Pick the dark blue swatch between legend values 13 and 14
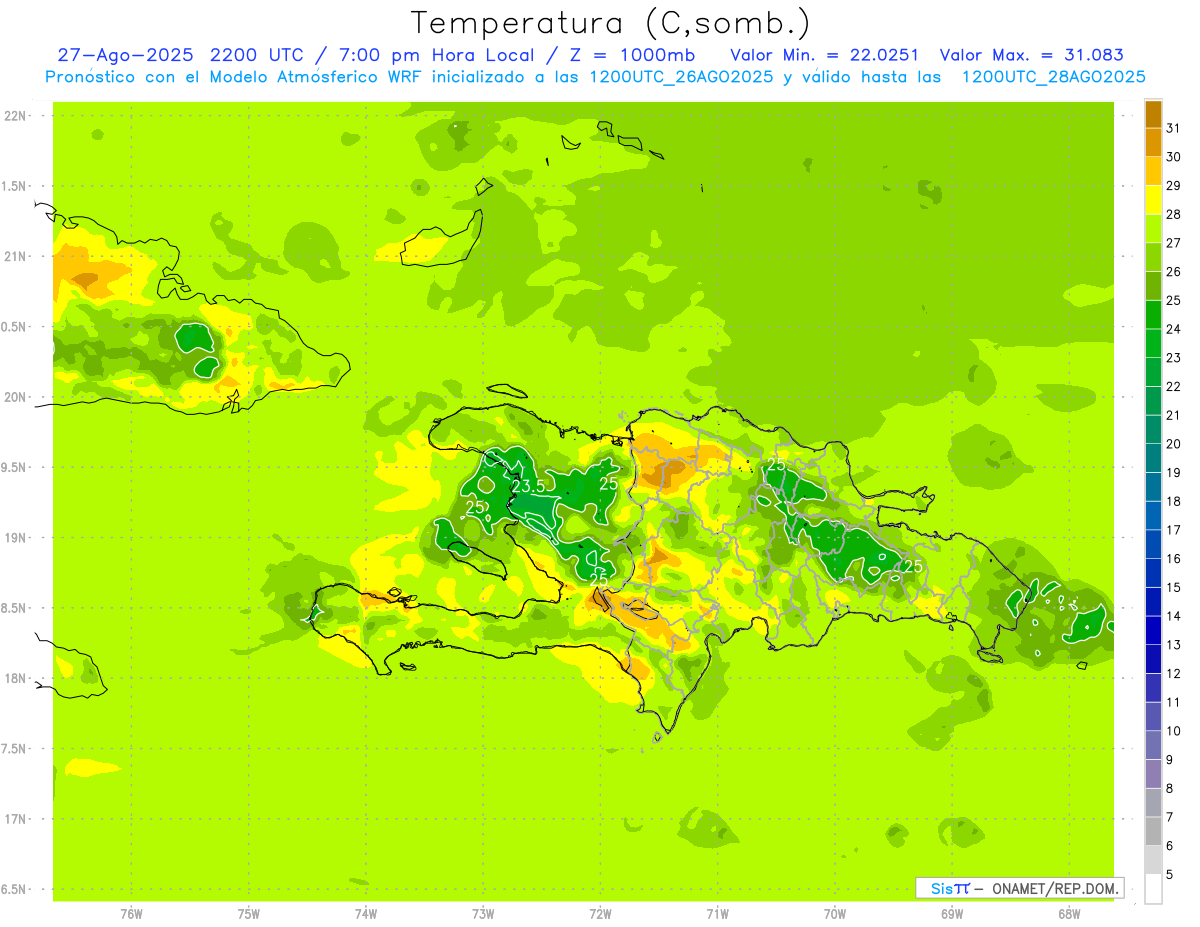Viewport: 1200px width, 927px height. pos(1153,630)
